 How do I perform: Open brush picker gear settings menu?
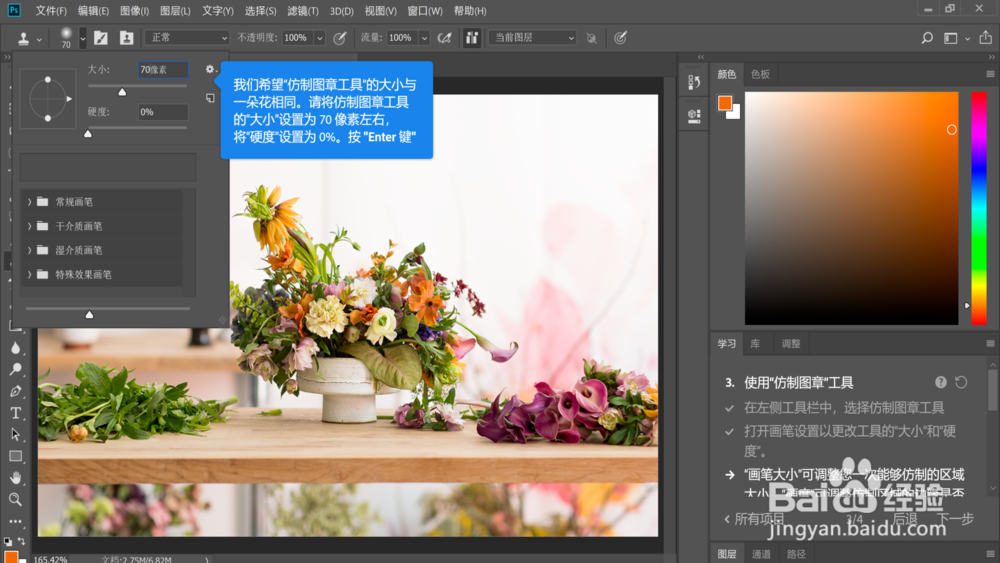tap(210, 69)
